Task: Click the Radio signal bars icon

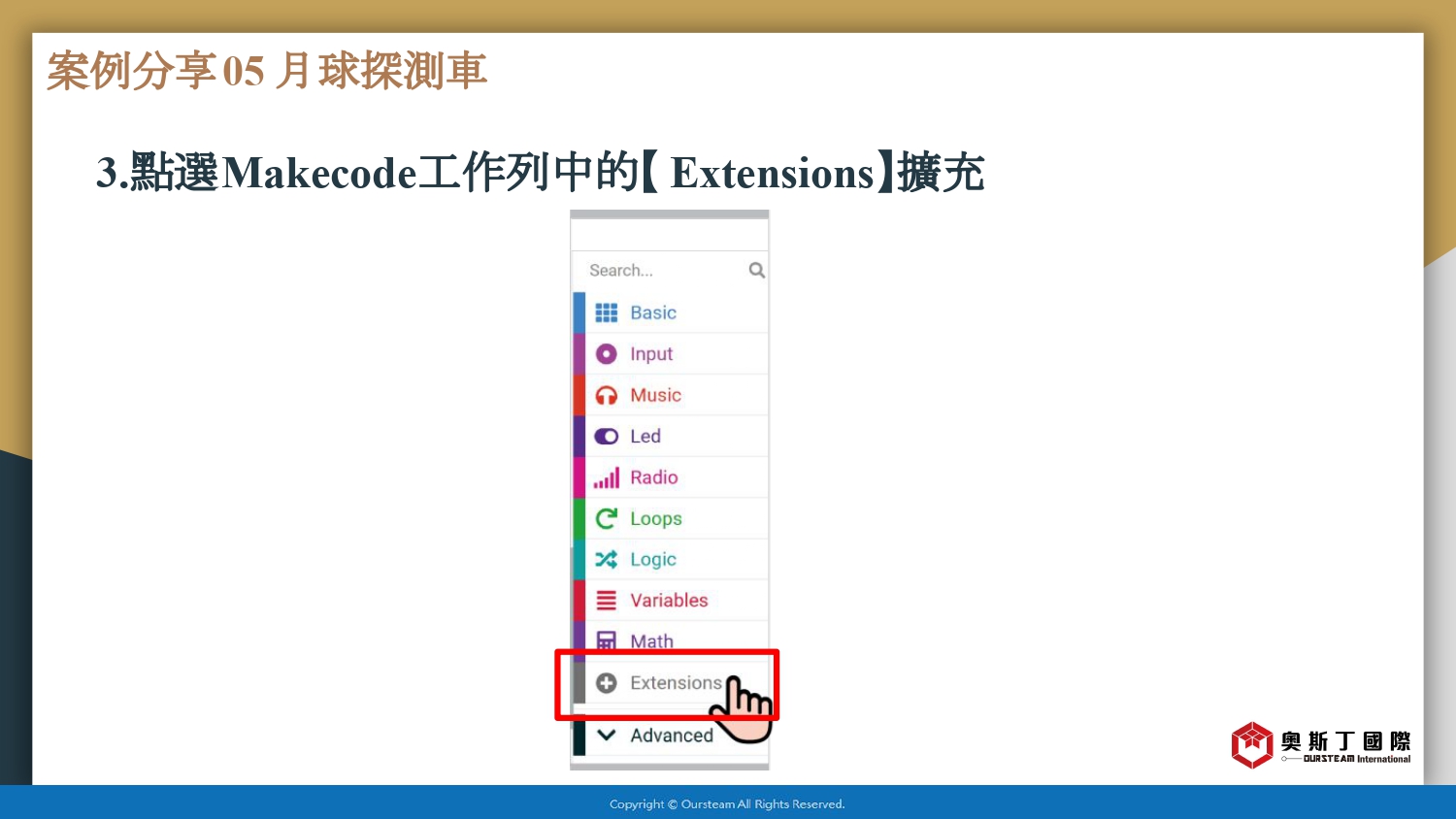Action: (607, 477)
